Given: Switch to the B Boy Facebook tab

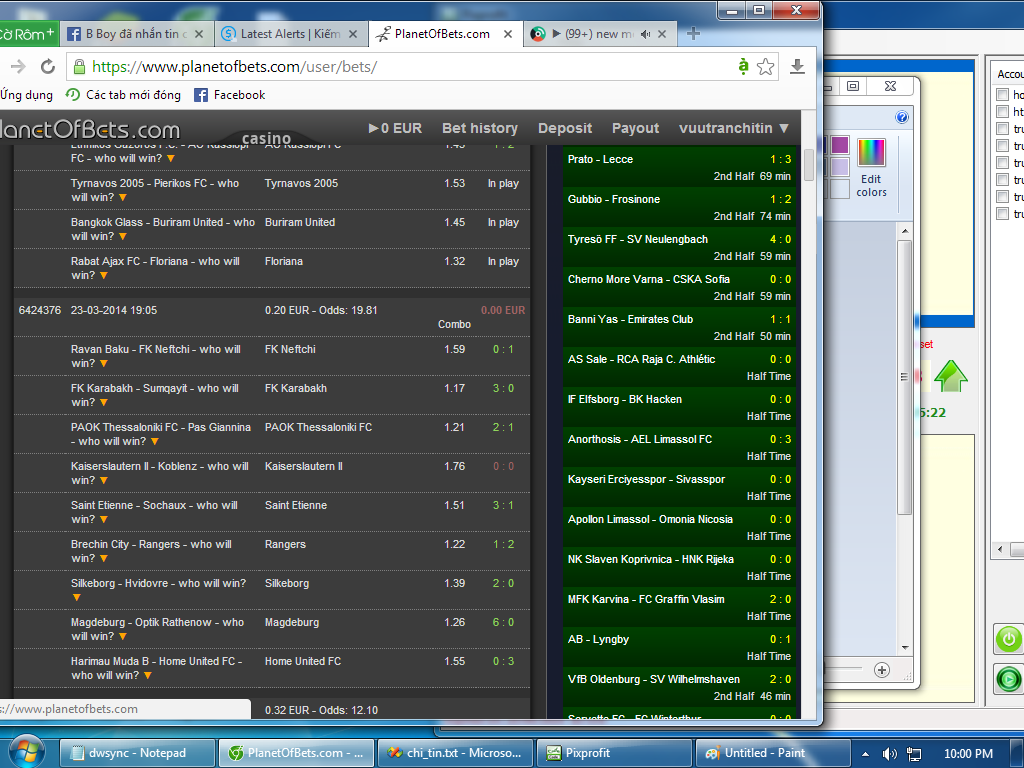Looking at the screenshot, I should pyautogui.click(x=138, y=34).
